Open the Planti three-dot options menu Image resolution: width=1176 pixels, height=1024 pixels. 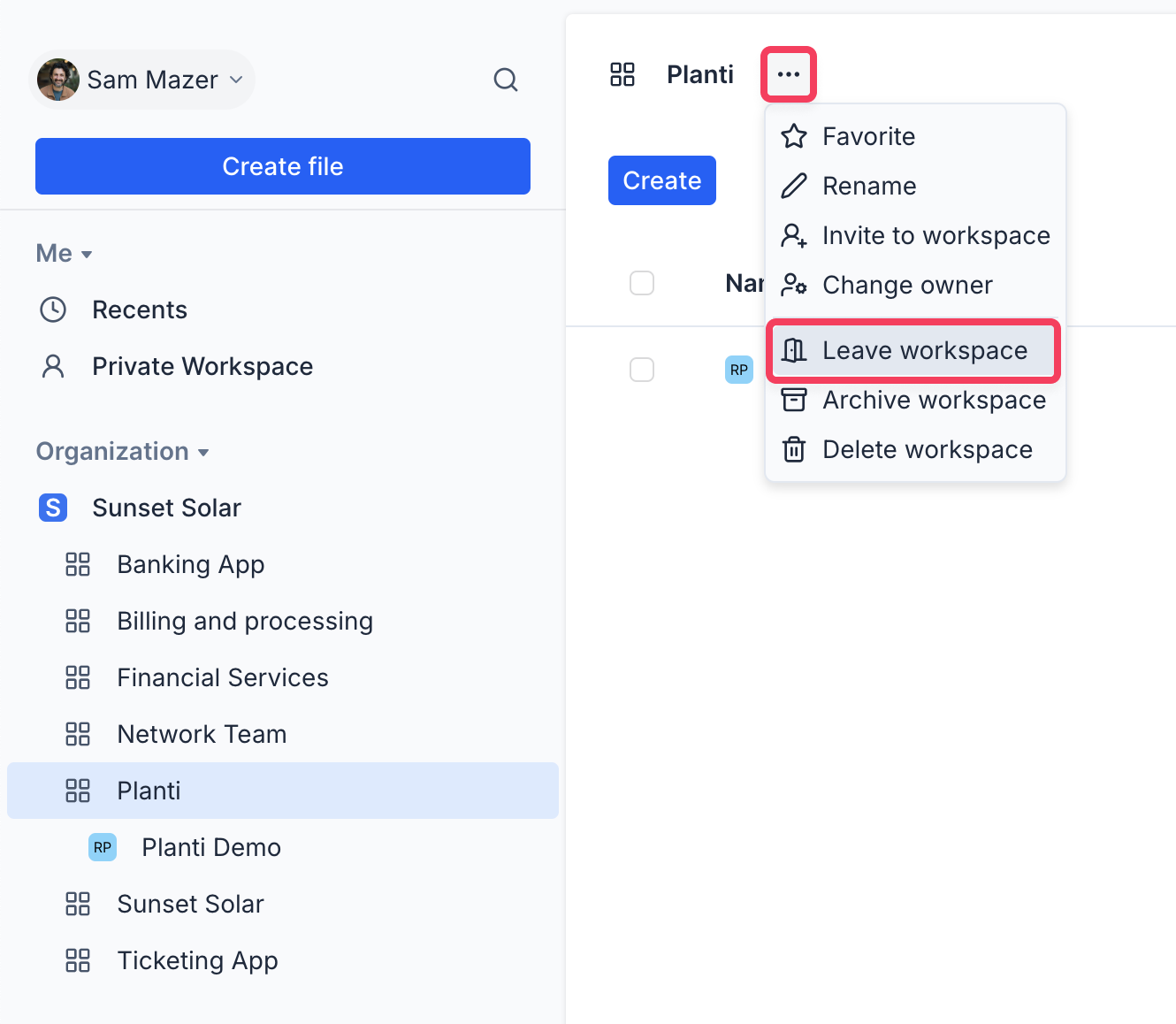coord(789,74)
